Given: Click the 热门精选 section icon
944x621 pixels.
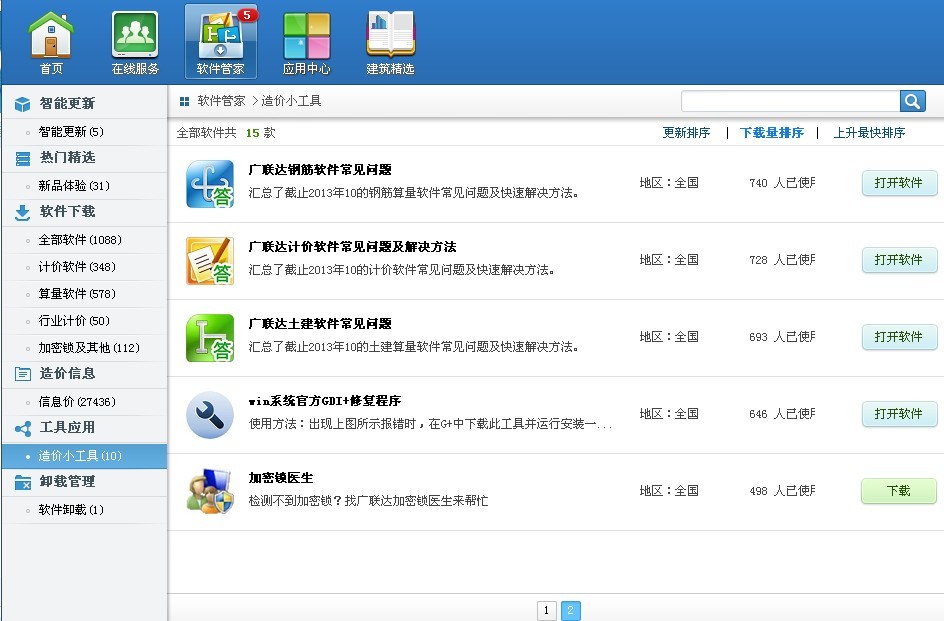Looking at the screenshot, I should pos(22,158).
